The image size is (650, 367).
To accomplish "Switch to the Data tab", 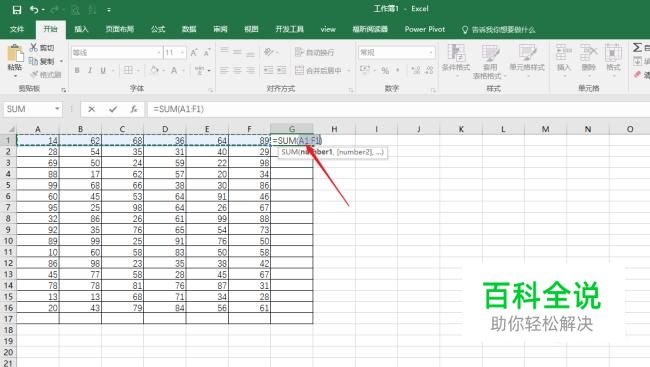I will point(189,29).
